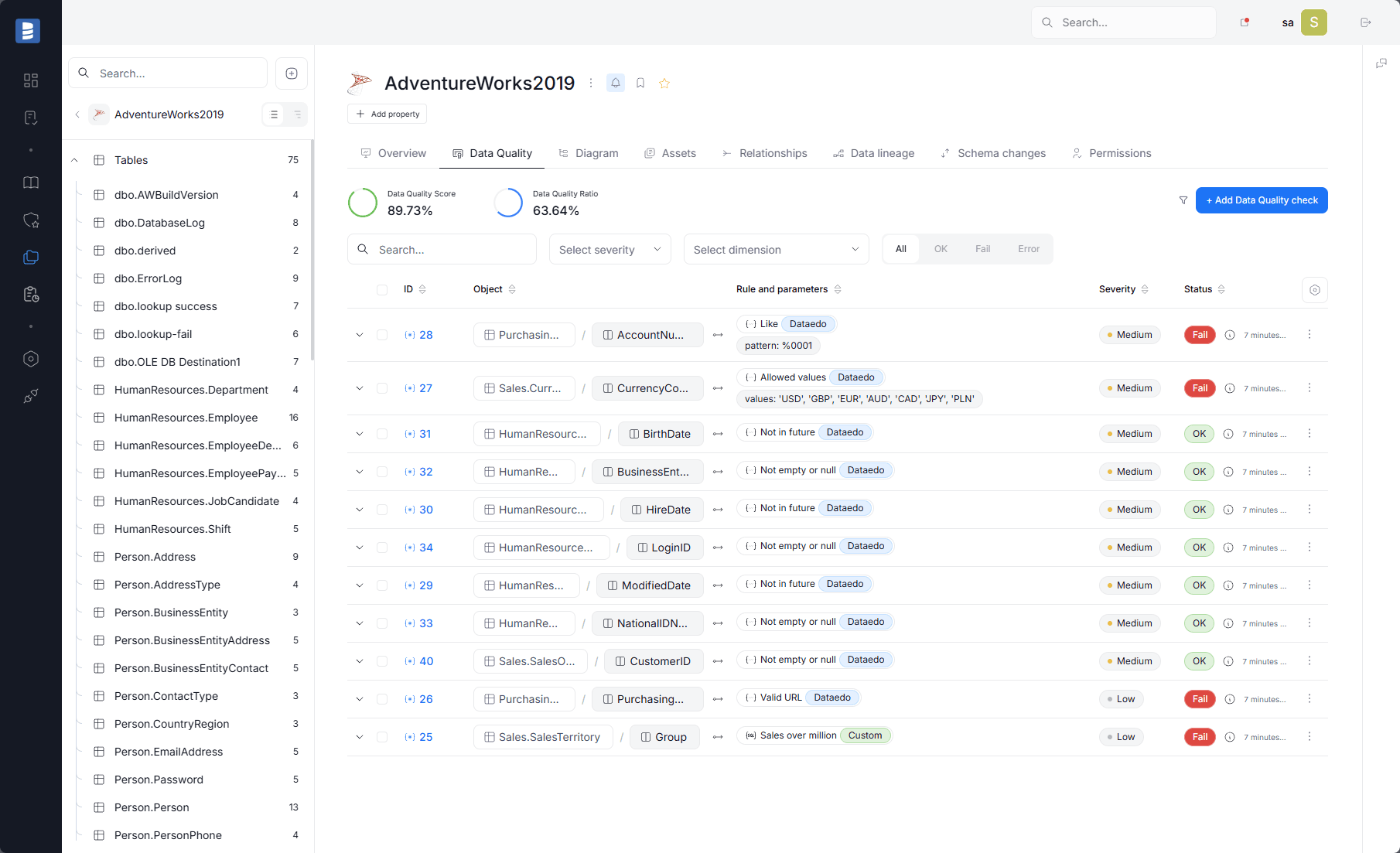The height and width of the screenshot is (853, 1400).
Task: Select the checkbox for check 32
Action: point(382,472)
